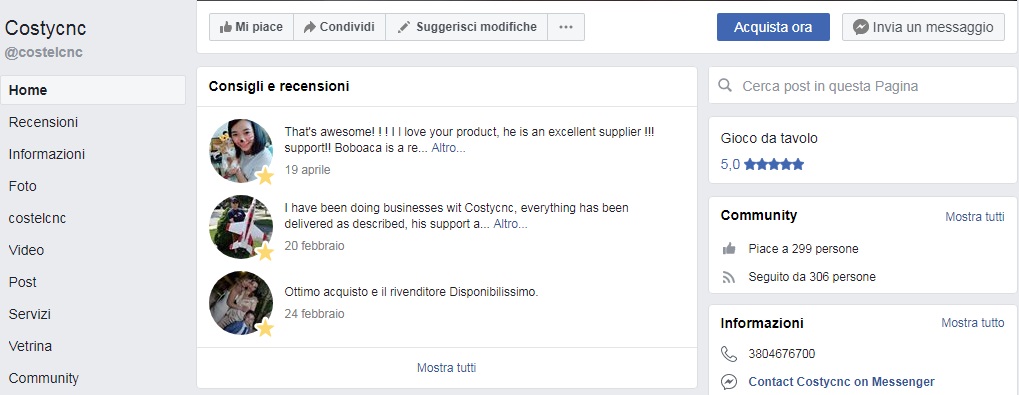
Task: Click Invia un messaggio Messenger button
Action: 923,27
